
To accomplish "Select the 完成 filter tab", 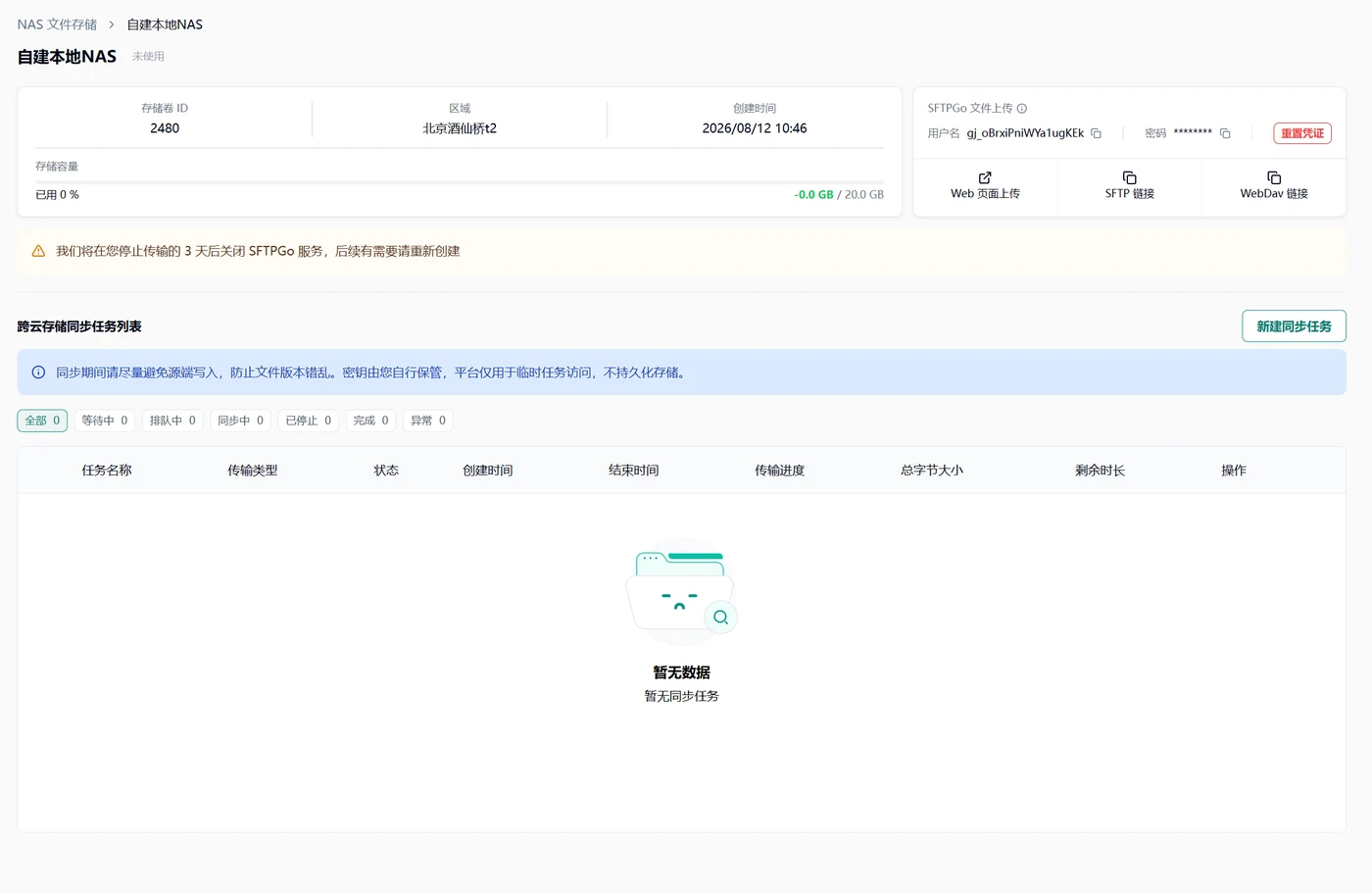I will click(x=370, y=421).
